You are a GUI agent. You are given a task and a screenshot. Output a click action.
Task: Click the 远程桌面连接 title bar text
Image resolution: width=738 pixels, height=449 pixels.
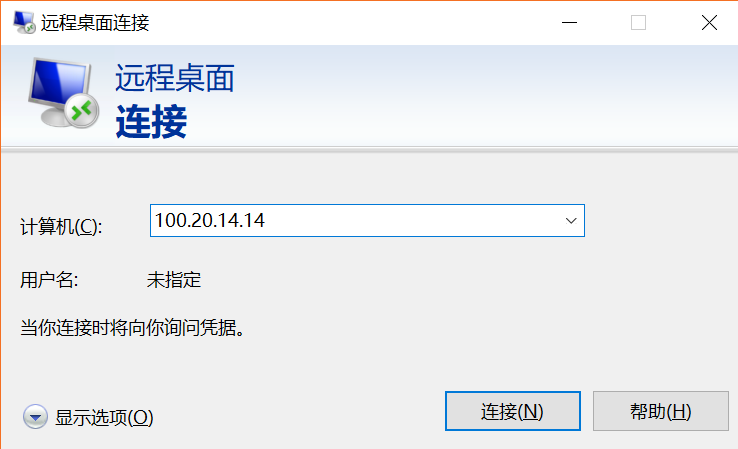[95, 23]
